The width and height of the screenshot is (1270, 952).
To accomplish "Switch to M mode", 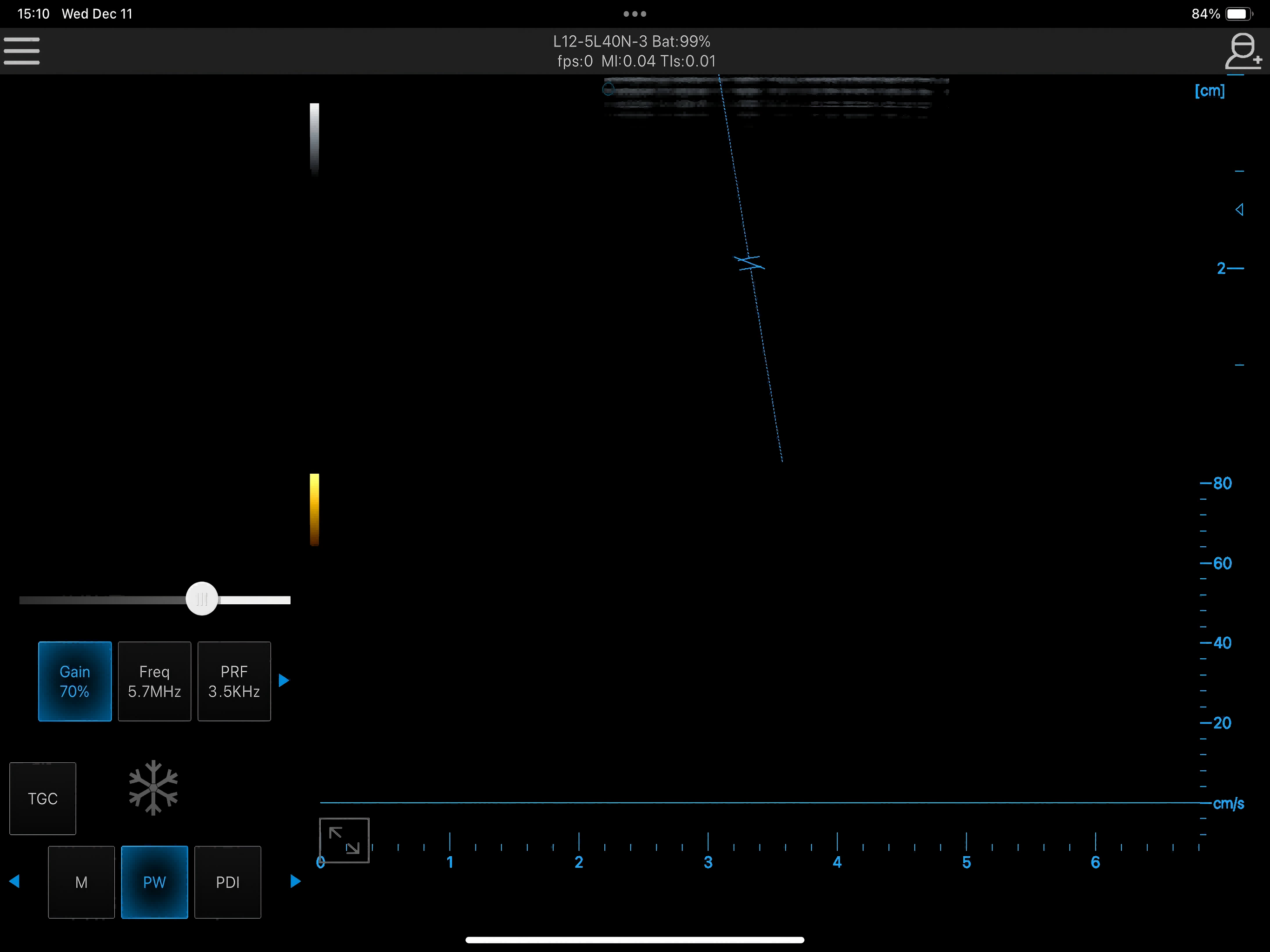I will click(x=81, y=882).
